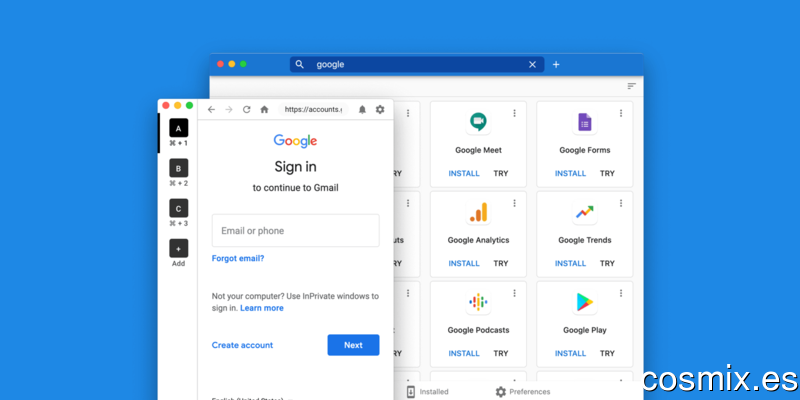The width and height of the screenshot is (800, 400).
Task: Click the Forgot email link
Action: click(x=238, y=258)
